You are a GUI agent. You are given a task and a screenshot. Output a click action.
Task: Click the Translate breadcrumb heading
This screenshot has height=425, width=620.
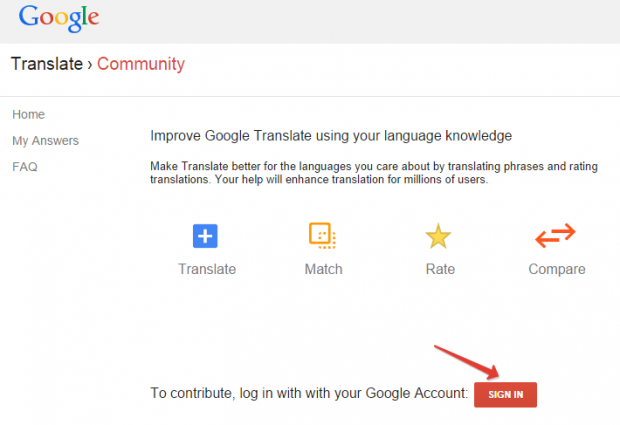tap(47, 64)
